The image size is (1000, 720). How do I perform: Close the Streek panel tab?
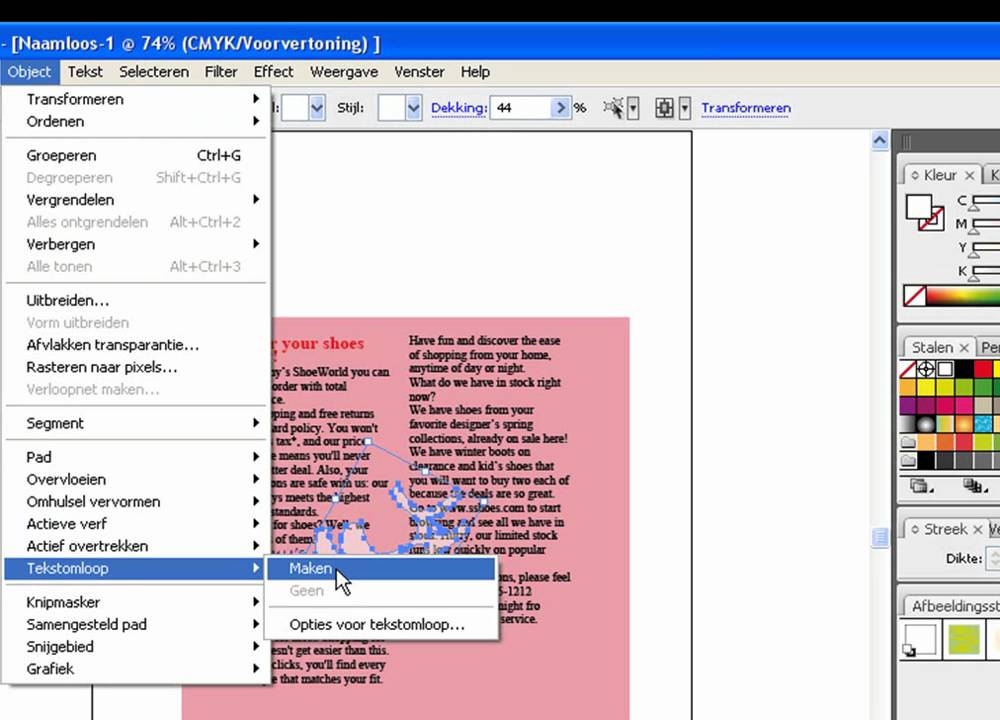pos(977,529)
